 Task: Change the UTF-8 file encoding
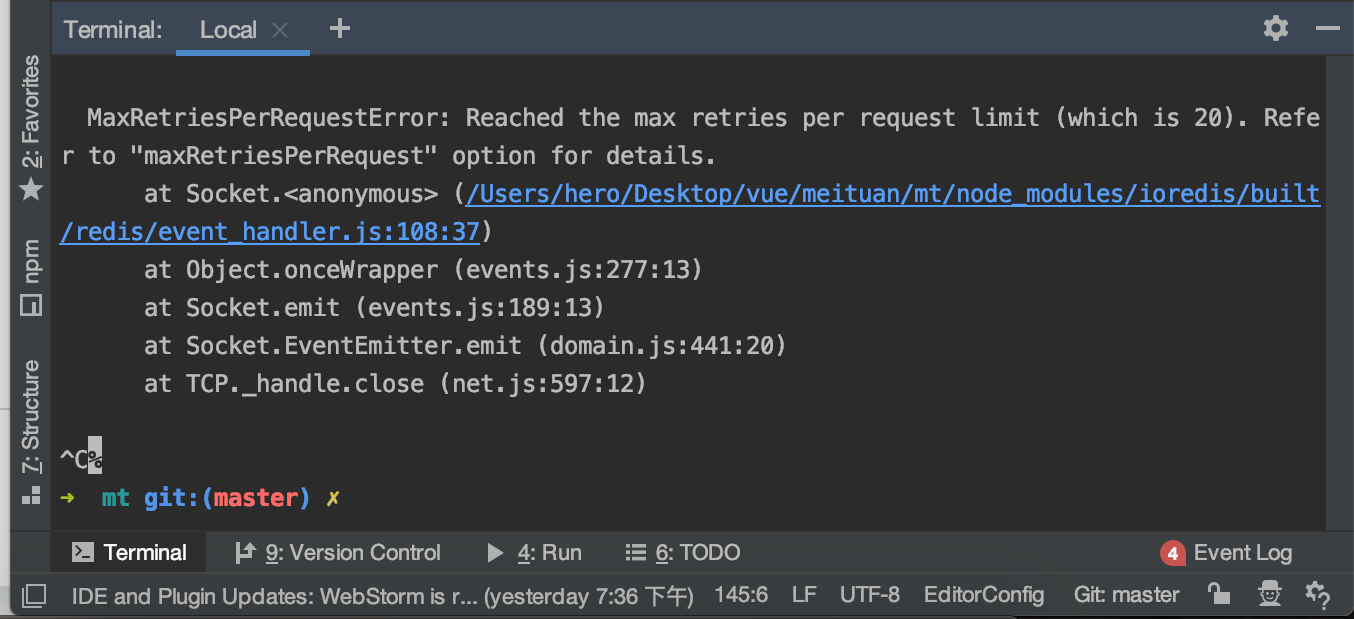(x=870, y=595)
